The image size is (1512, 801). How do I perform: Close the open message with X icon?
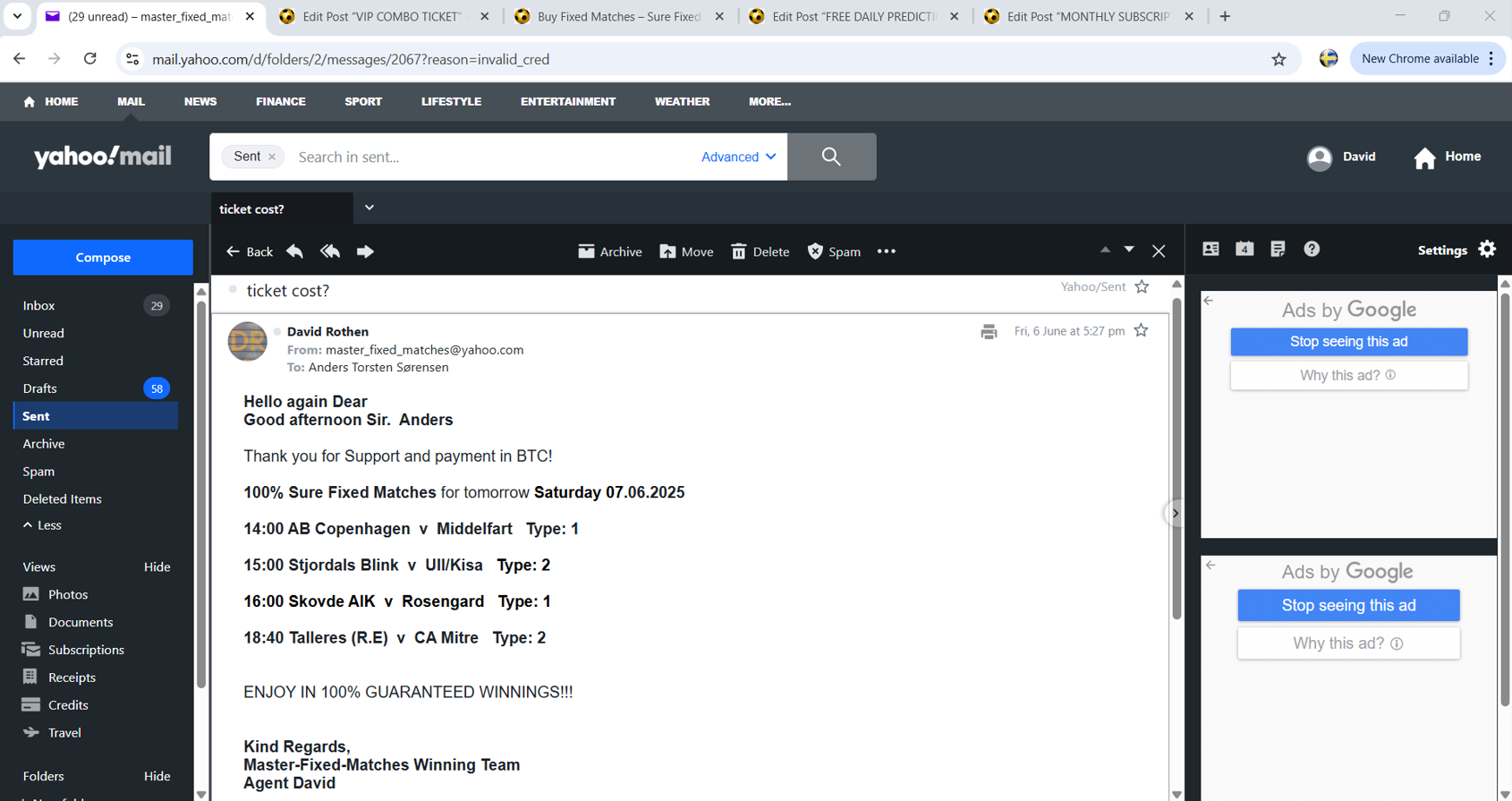click(x=1159, y=251)
